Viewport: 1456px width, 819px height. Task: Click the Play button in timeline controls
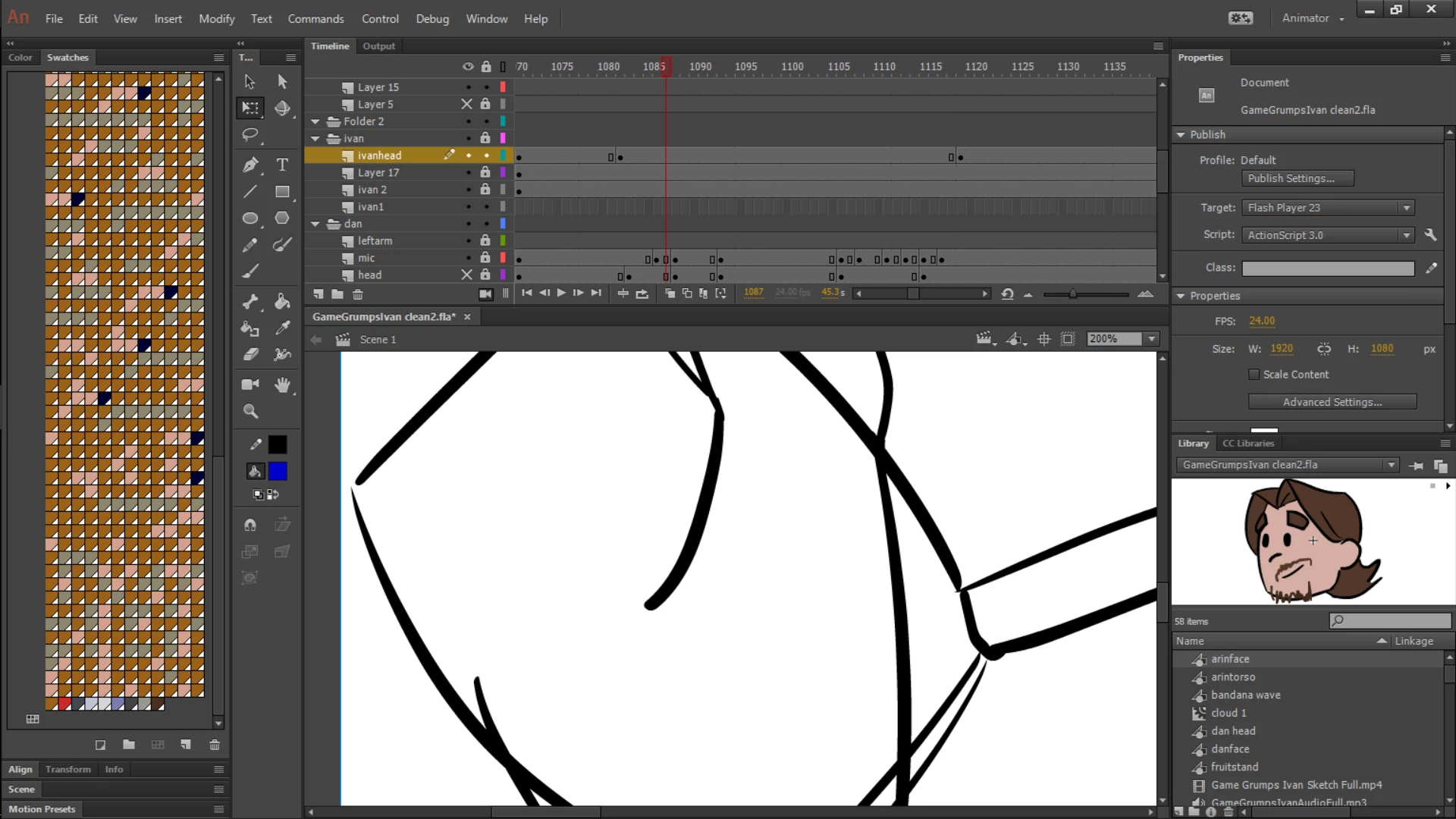561,293
